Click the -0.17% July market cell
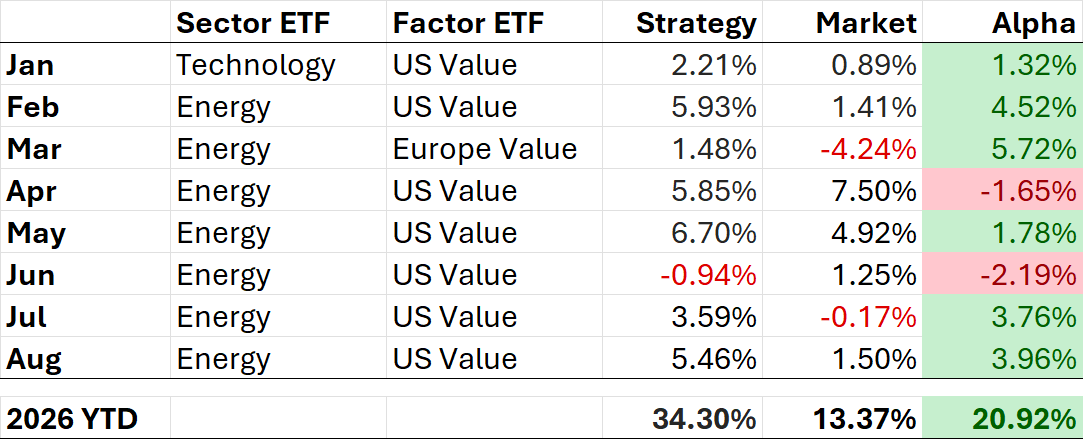Viewport: 1083px width, 439px height. [866, 318]
